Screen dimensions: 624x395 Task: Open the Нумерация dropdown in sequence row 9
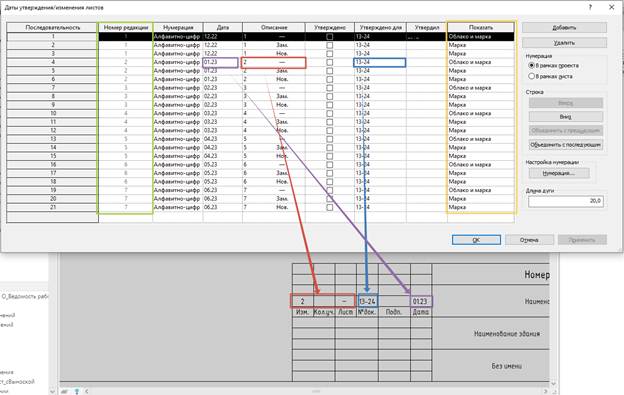click(178, 105)
